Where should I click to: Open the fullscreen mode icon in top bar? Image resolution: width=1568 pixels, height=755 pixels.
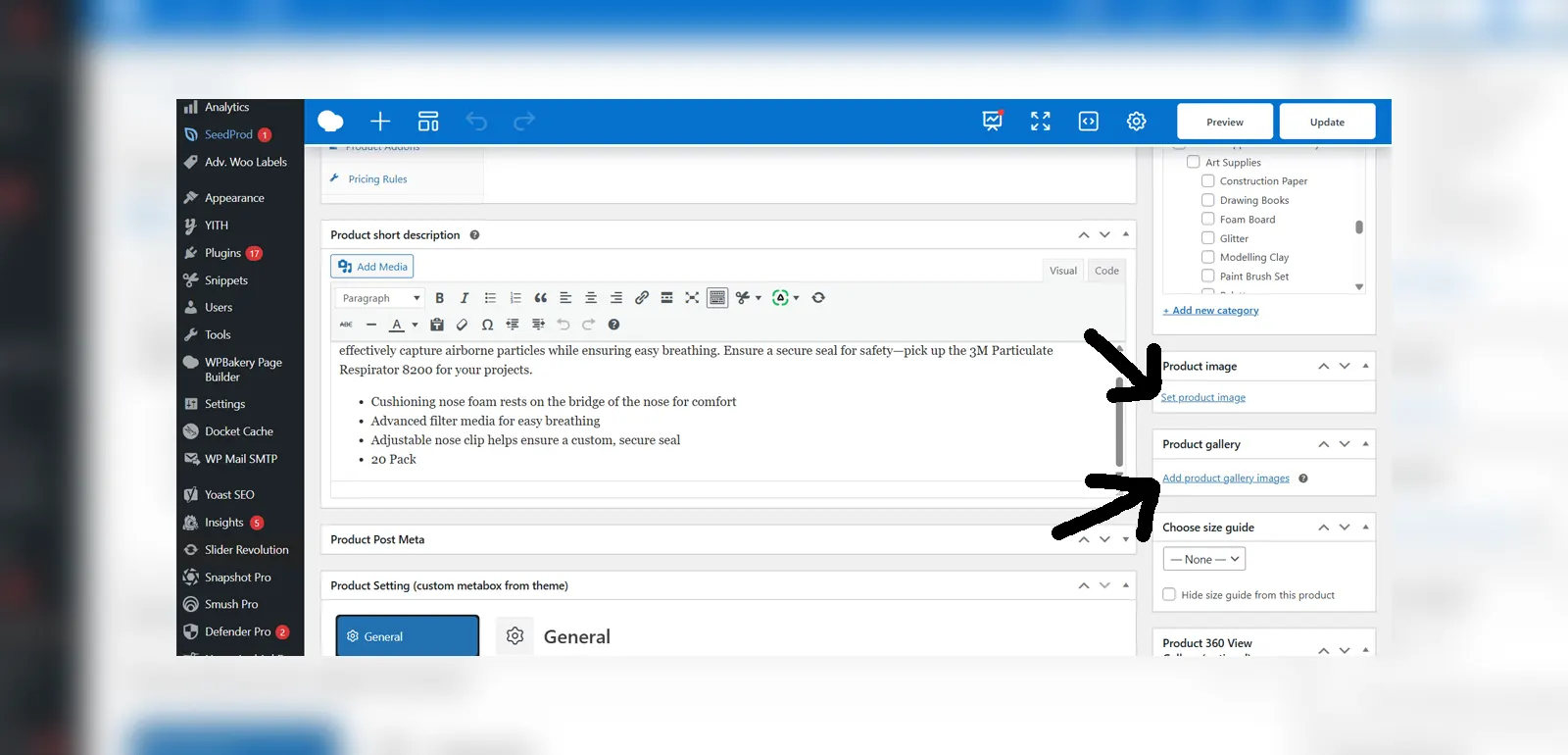[x=1040, y=122]
